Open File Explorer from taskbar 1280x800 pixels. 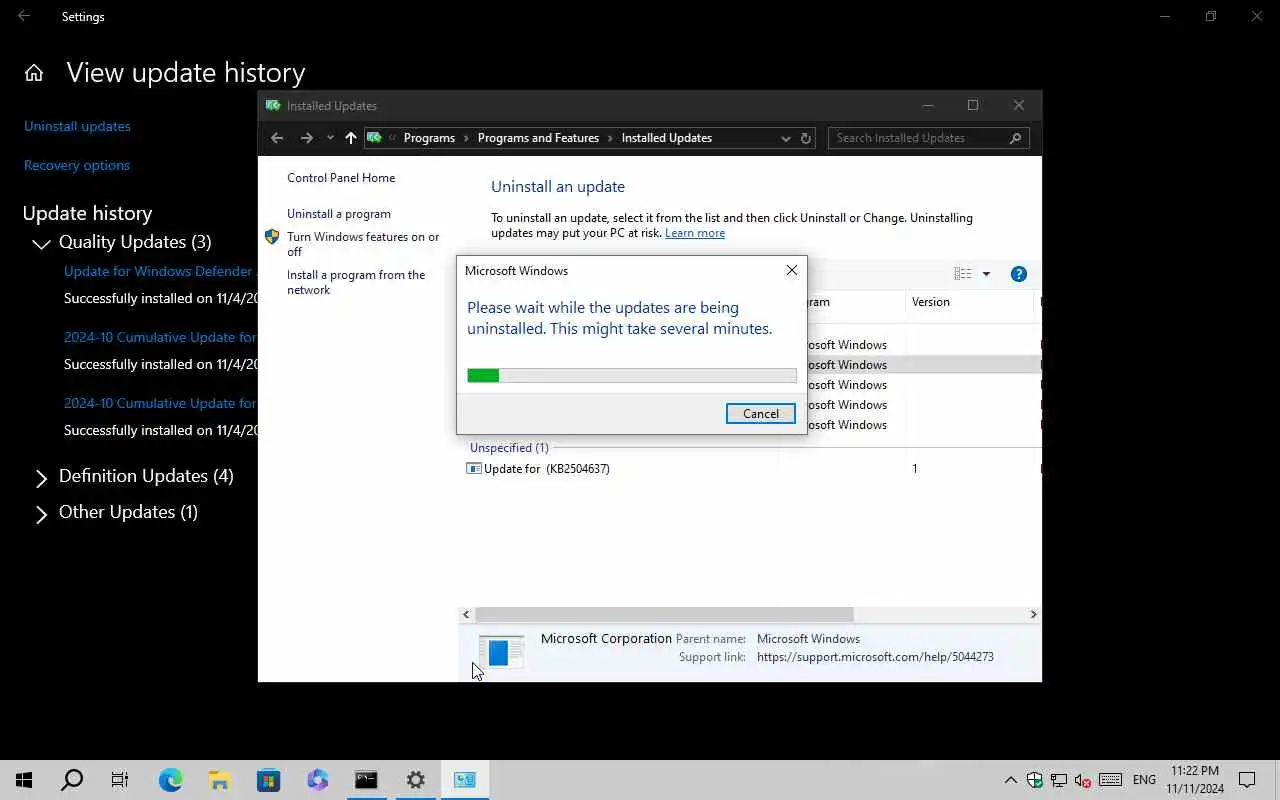point(220,780)
